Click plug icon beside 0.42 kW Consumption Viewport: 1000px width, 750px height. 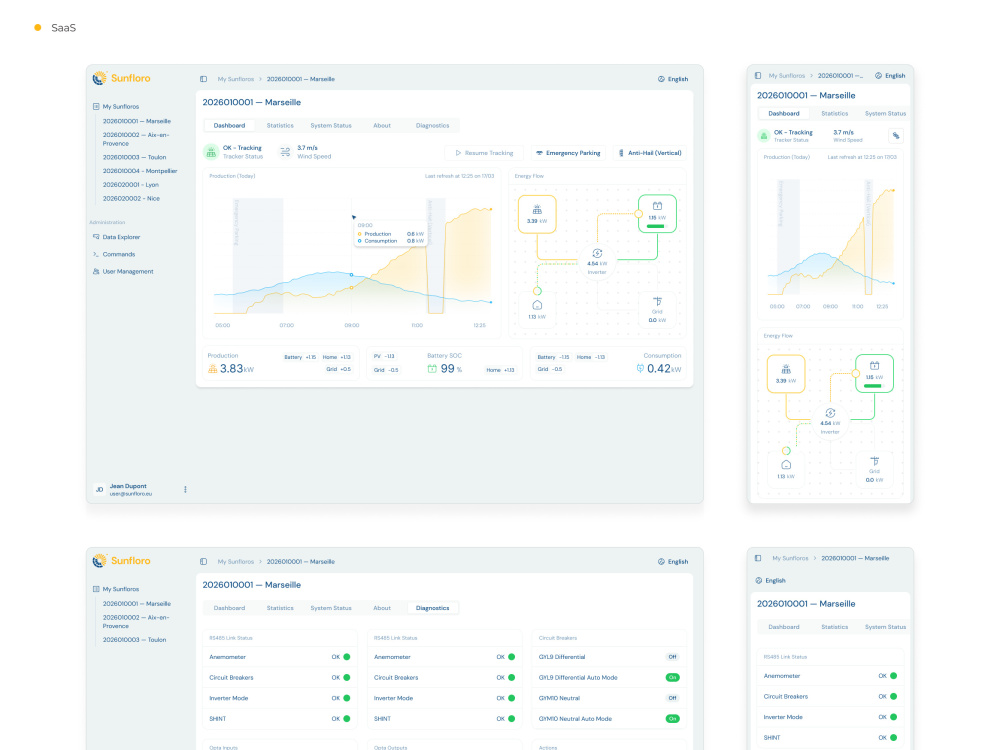point(640,369)
